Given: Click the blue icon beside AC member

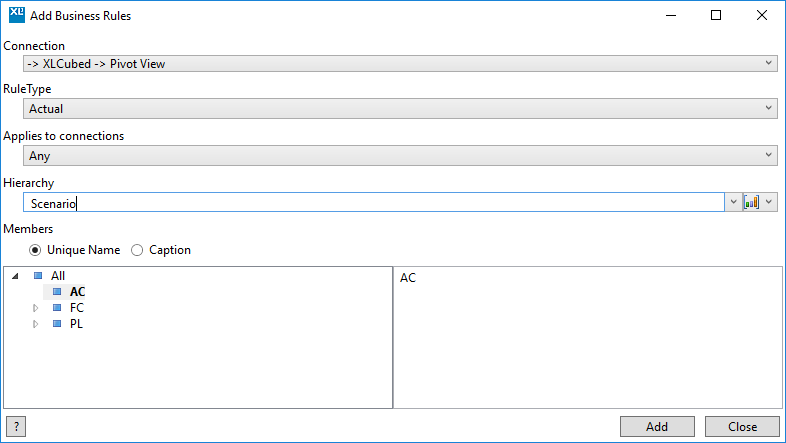Looking at the screenshot, I should 57,292.
